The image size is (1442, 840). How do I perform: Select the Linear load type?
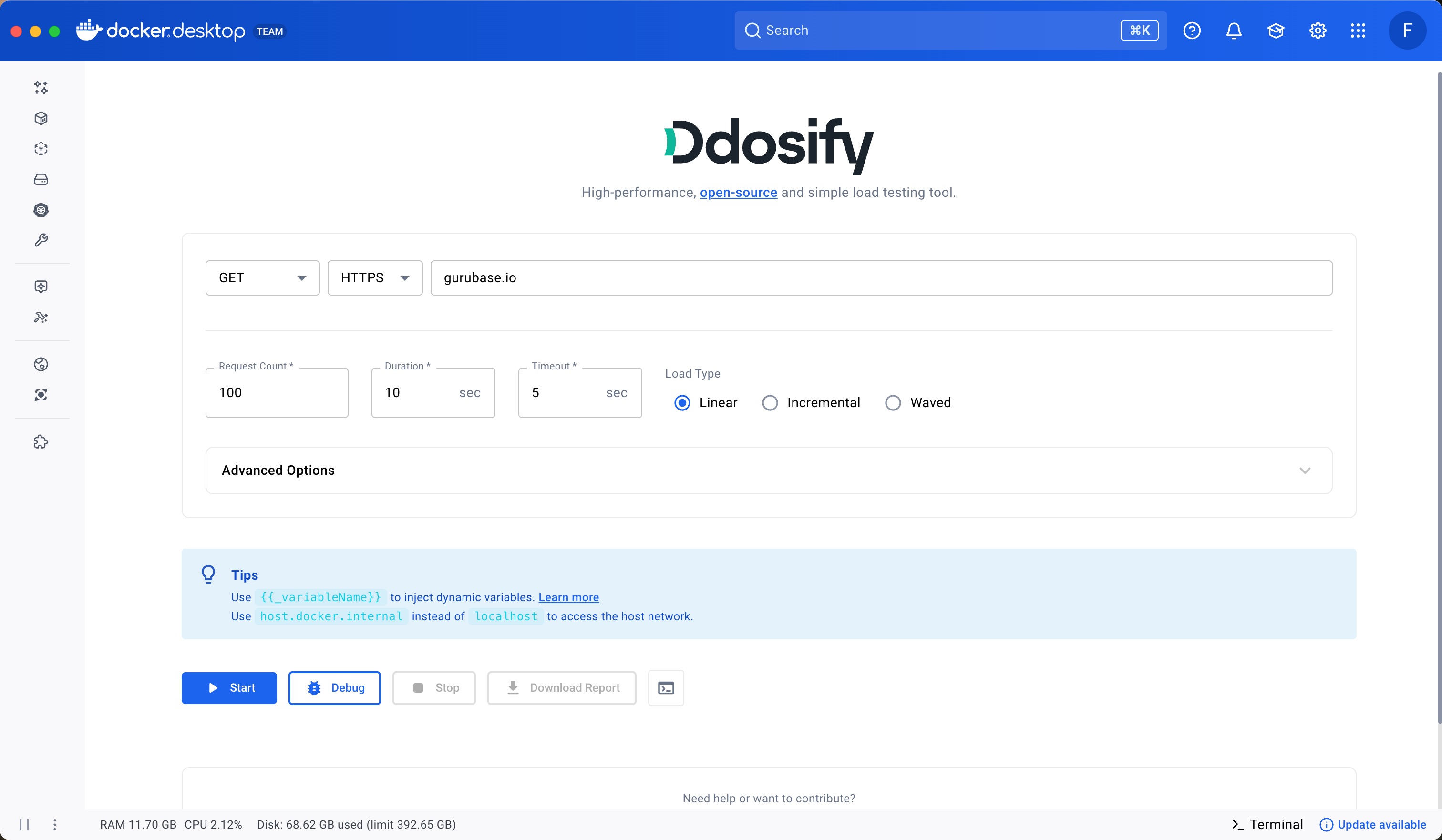coord(682,403)
